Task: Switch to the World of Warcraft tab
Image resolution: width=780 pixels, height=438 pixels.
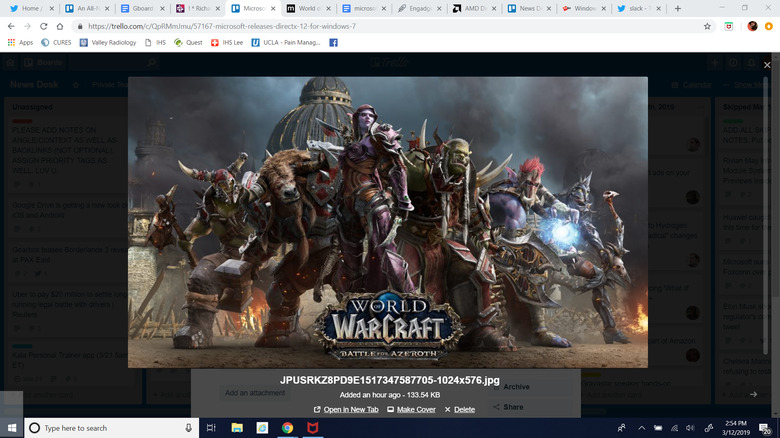Action: point(309,8)
